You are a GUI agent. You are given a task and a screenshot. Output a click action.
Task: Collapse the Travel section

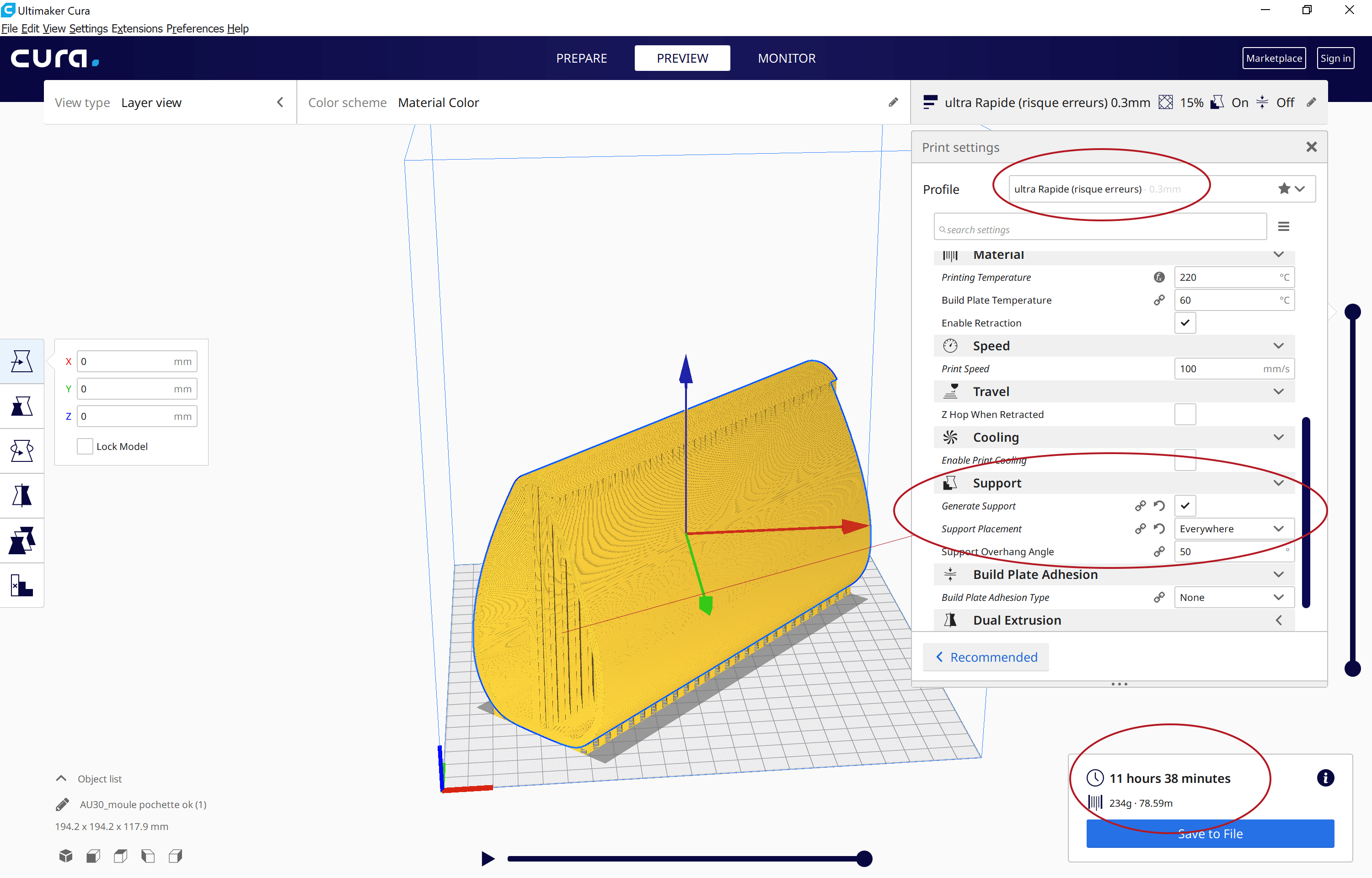[1114, 391]
